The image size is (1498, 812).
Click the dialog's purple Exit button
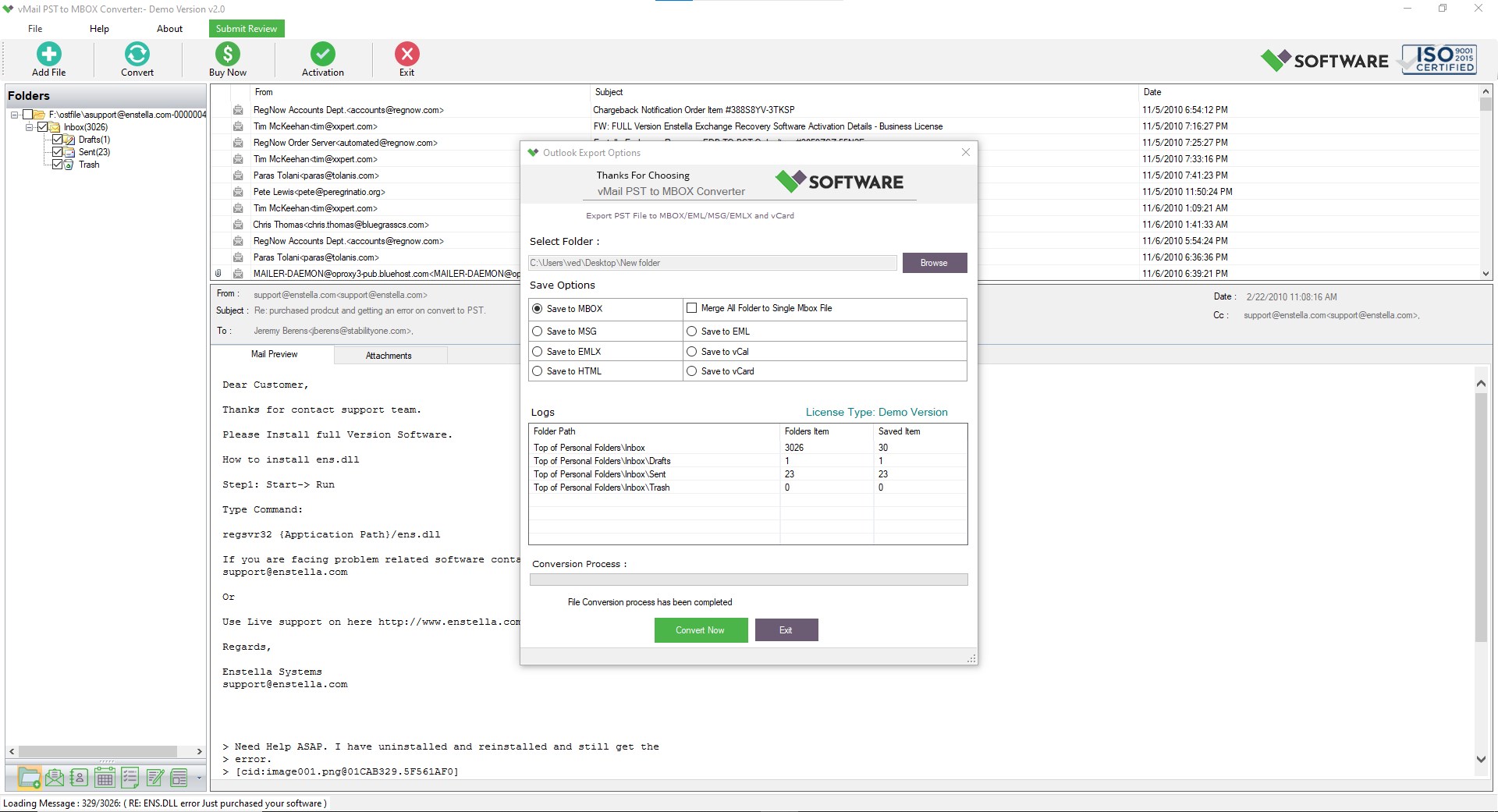[786, 630]
